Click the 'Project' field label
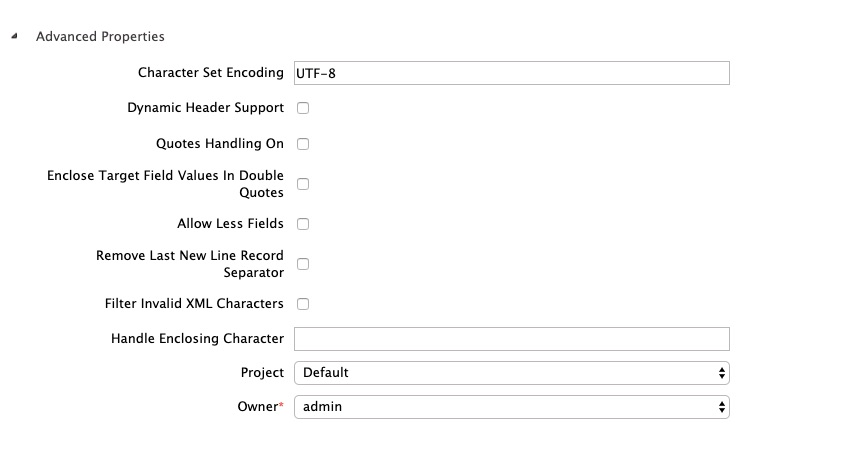This screenshot has height=449, width=867. 262,372
